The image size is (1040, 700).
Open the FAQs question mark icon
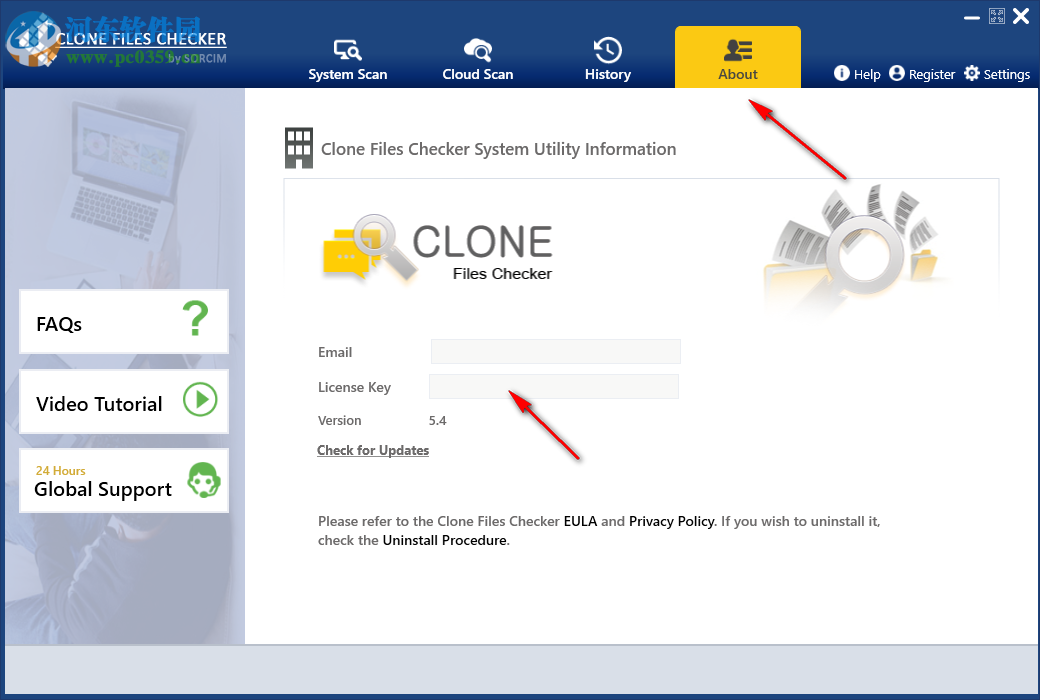pyautogui.click(x=196, y=320)
